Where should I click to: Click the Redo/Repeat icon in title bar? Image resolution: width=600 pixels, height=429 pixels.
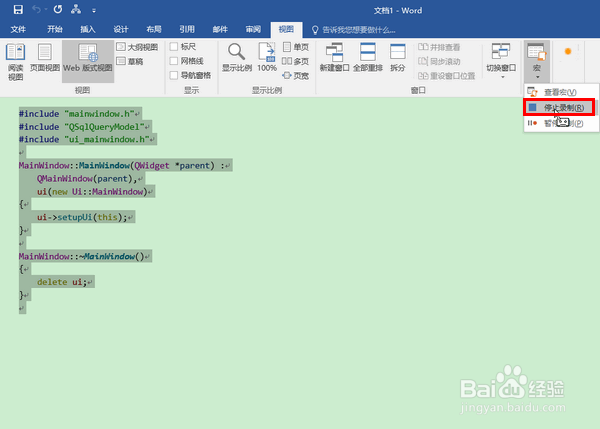click(58, 9)
